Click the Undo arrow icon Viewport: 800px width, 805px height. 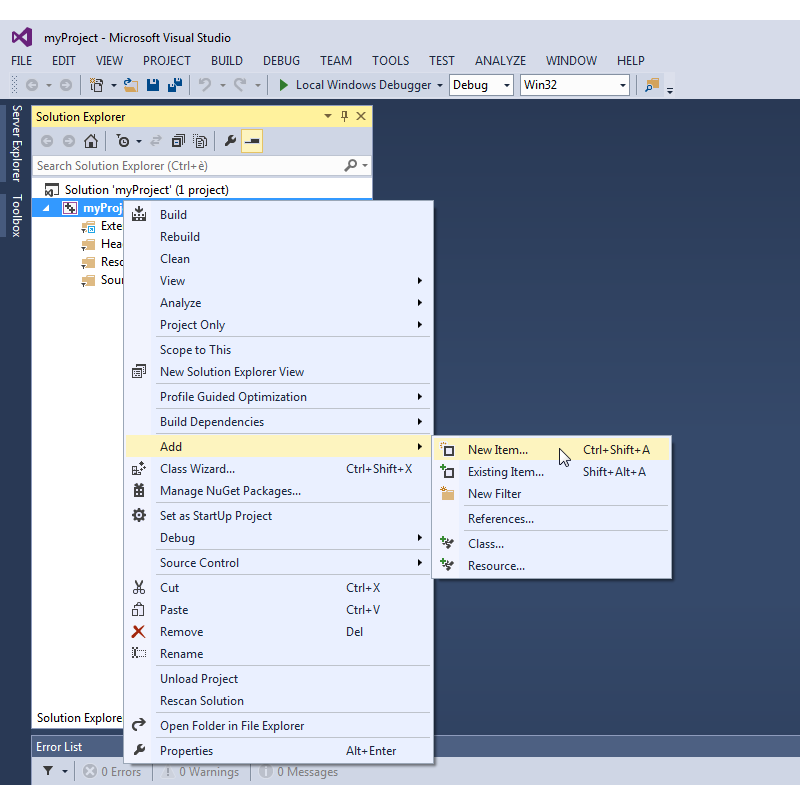pyautogui.click(x=205, y=85)
